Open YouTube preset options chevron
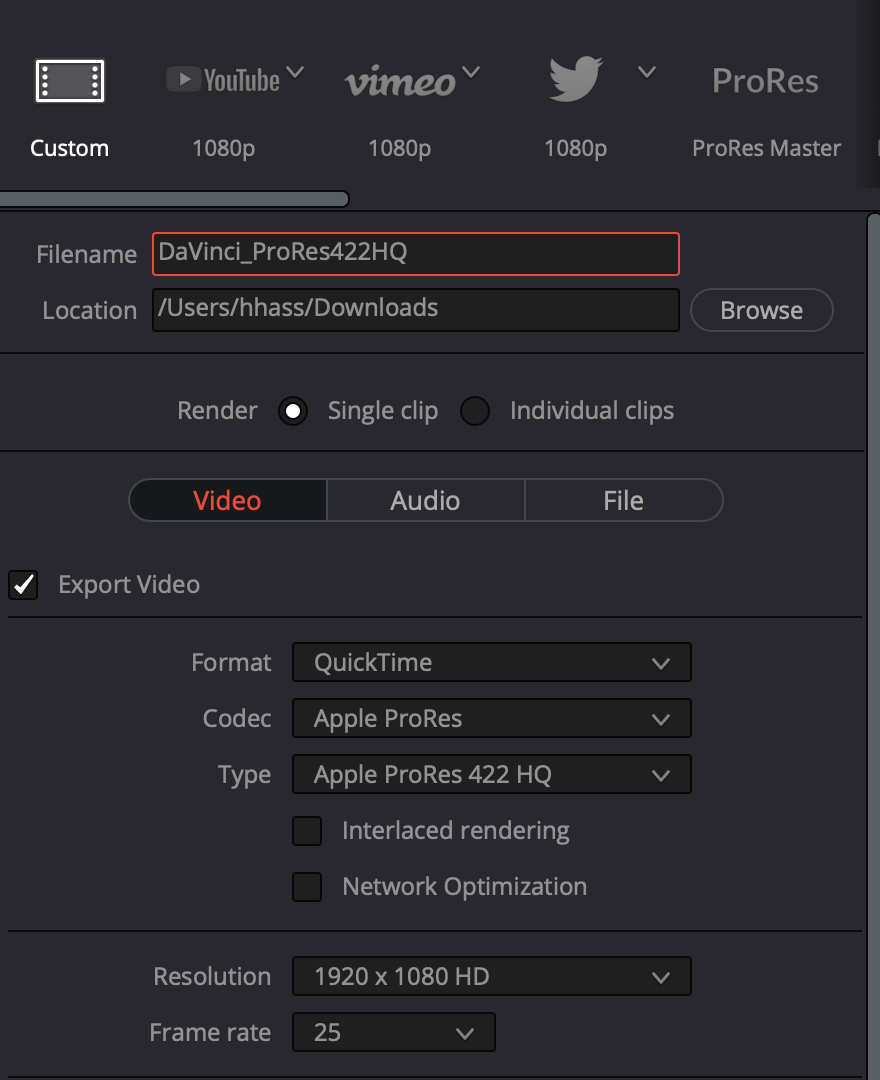Viewport: 880px width, 1080px height. click(295, 73)
